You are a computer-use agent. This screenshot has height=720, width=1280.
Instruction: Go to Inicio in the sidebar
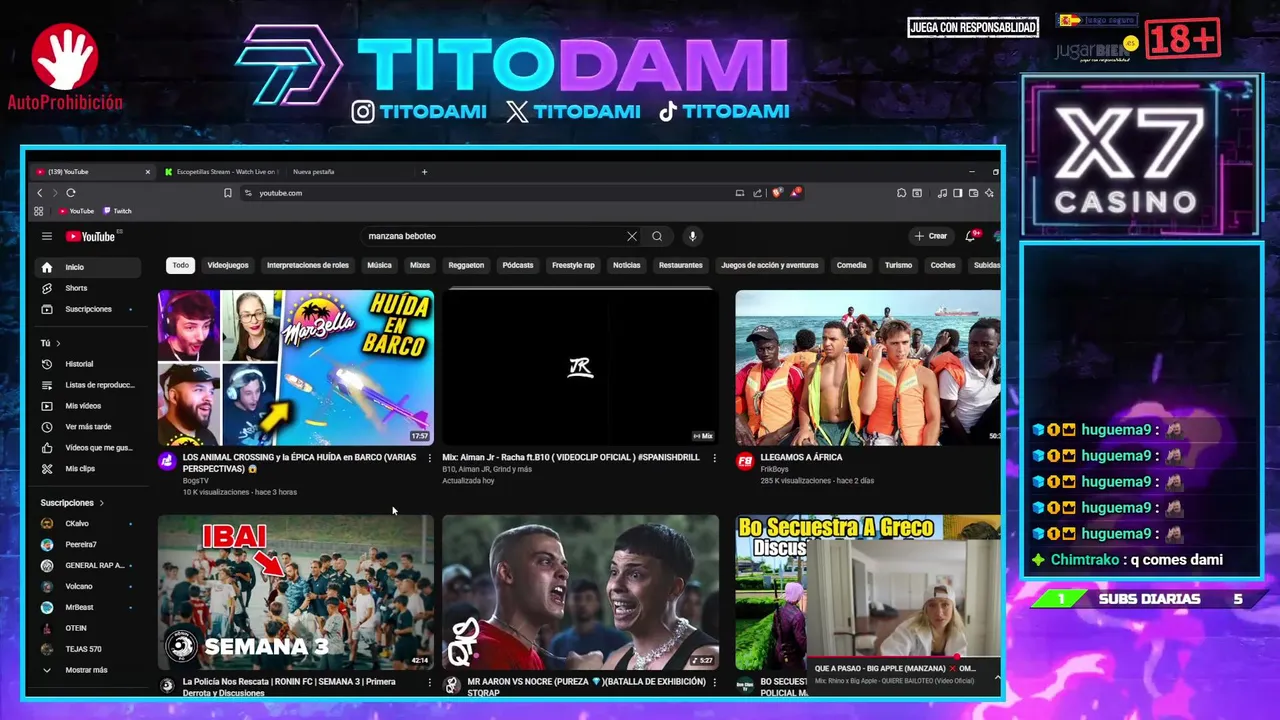tap(87, 267)
